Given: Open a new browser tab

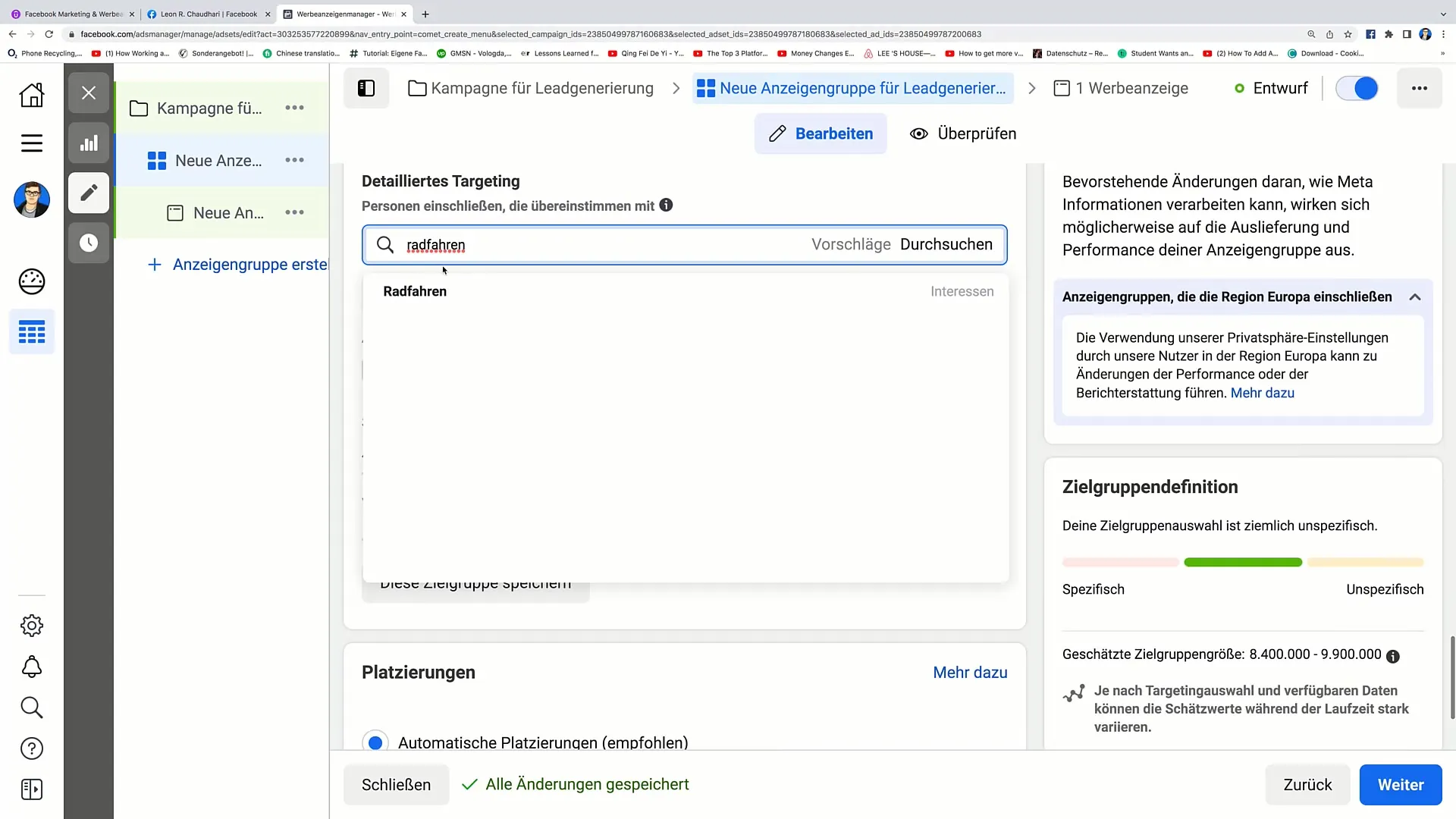Looking at the screenshot, I should (425, 14).
